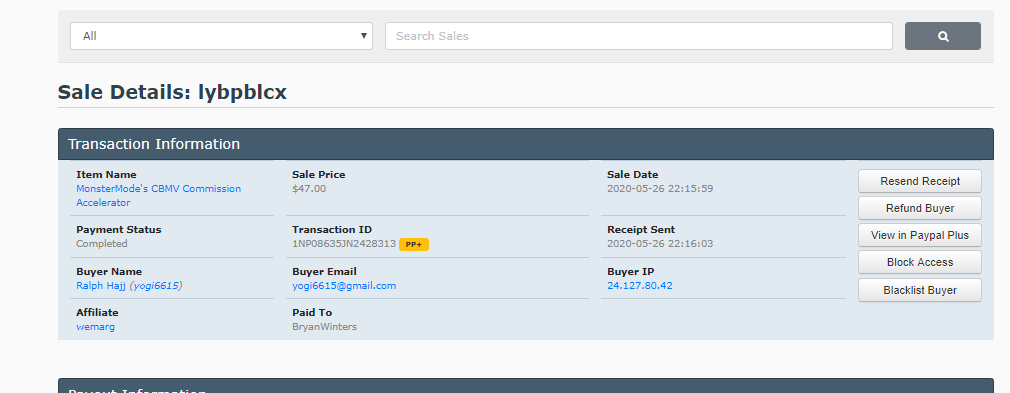Open MonsterMode's CBMV Commission Accelerator item link
Image resolution: width=1010 pixels, height=393 pixels.
click(x=158, y=196)
